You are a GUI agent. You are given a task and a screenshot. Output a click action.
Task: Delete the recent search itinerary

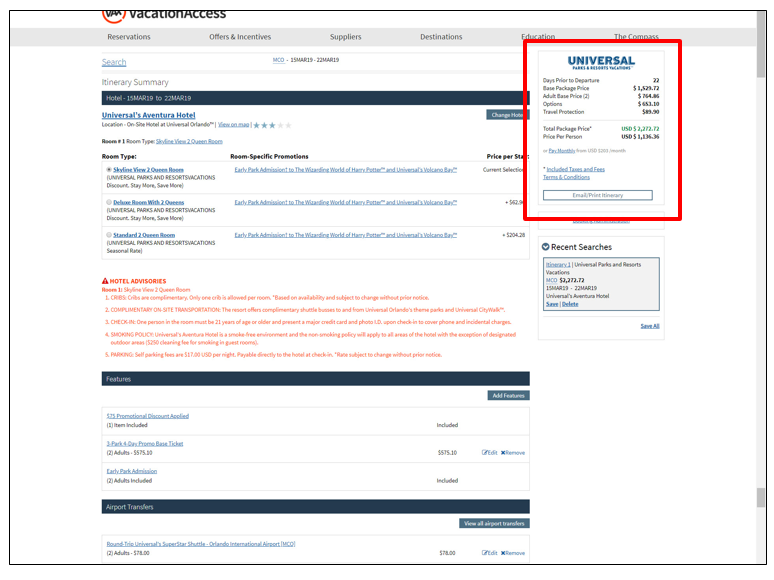click(x=570, y=304)
